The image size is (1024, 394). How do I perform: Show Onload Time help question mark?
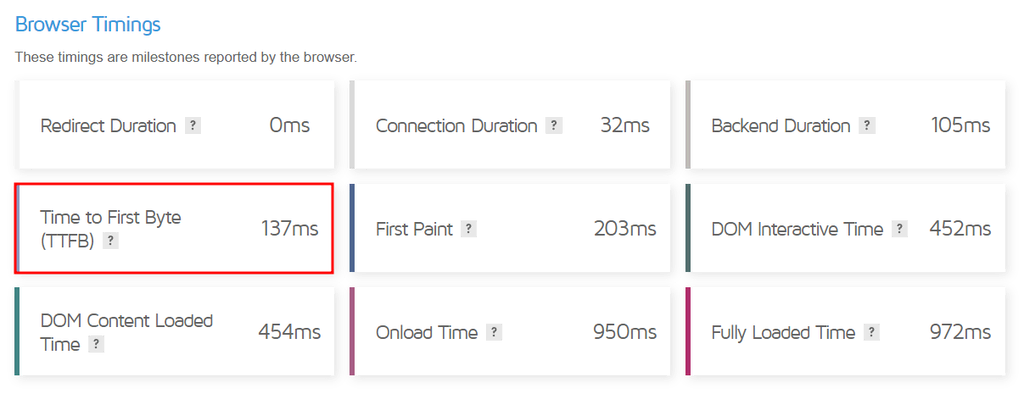pos(494,333)
